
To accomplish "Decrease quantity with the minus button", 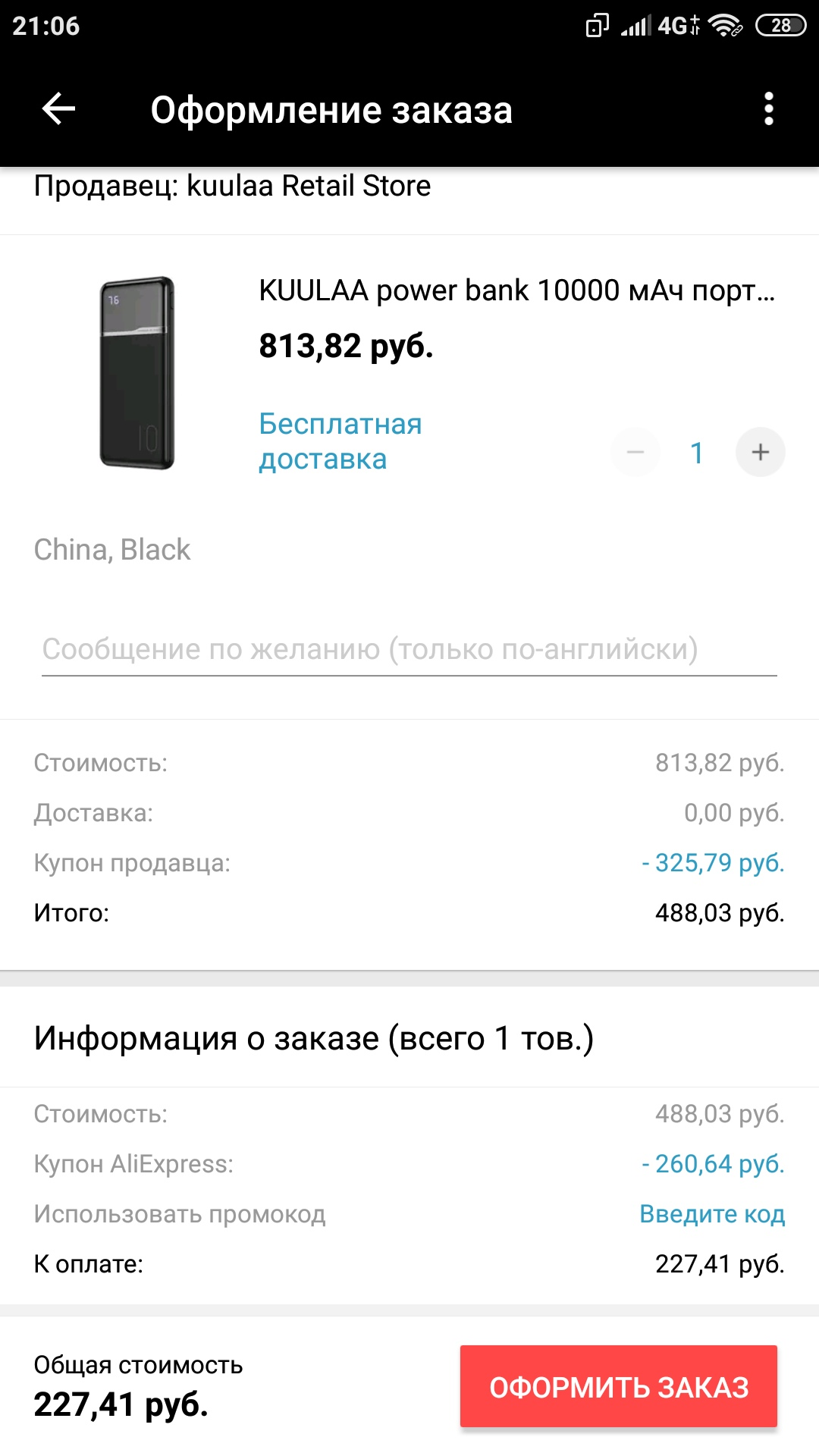I will (635, 453).
